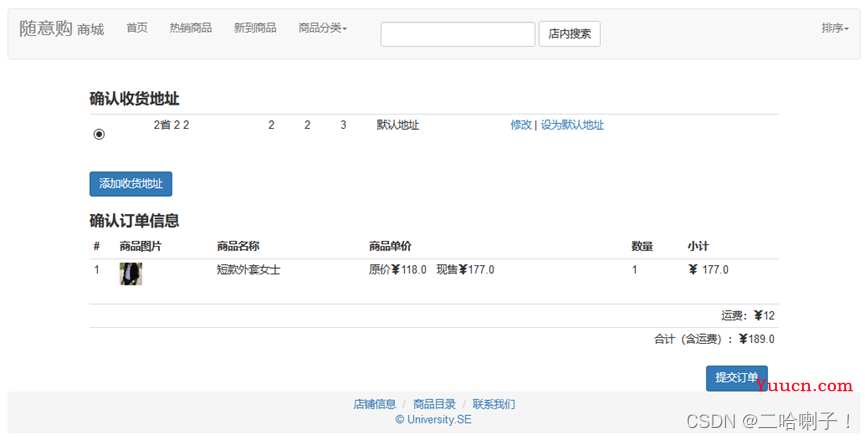
Task: Click the 确认收货地址 heading
Action: (134, 99)
